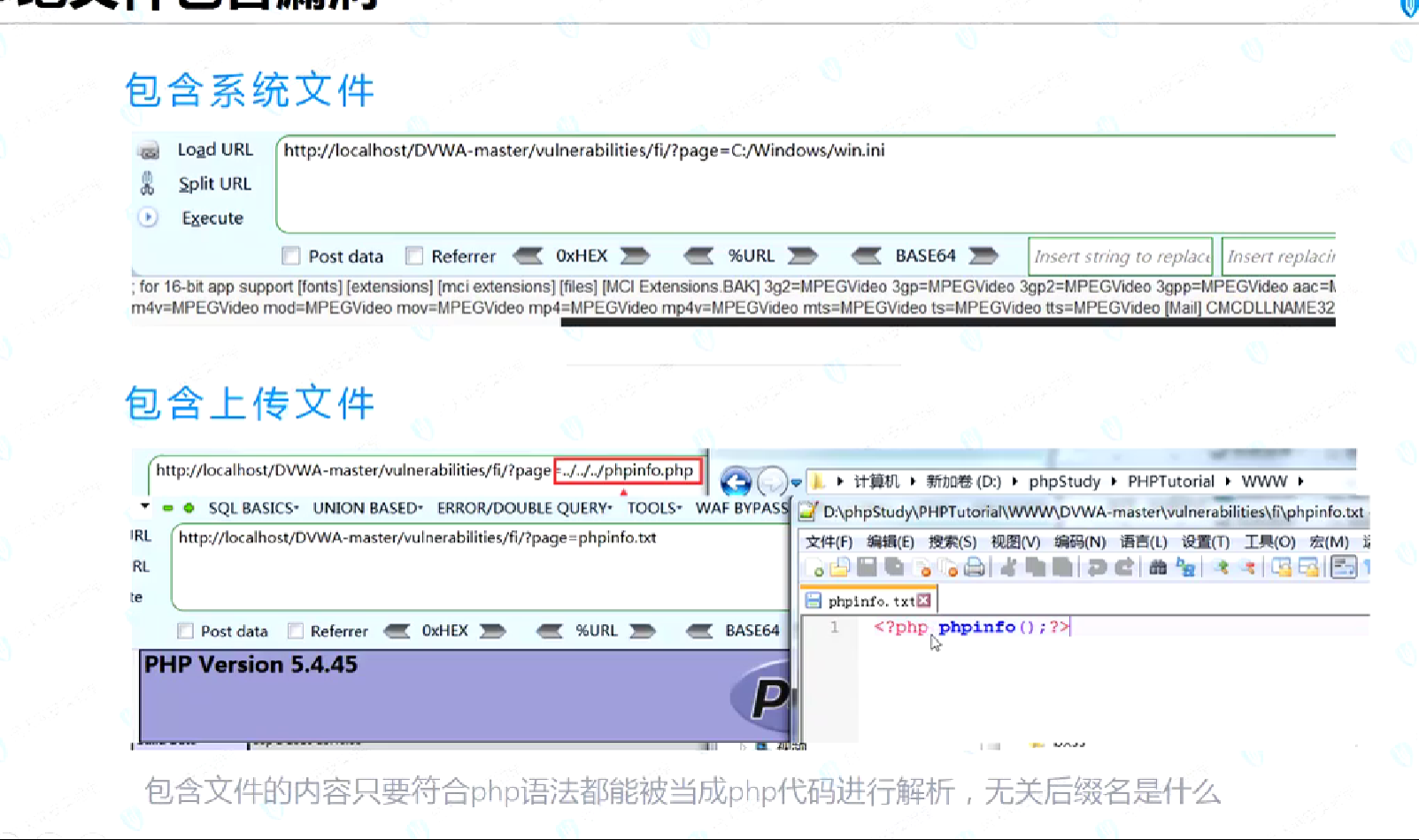Click the Redo icon in Notepad++ toolbar
The height and width of the screenshot is (840, 1419).
tap(1124, 566)
